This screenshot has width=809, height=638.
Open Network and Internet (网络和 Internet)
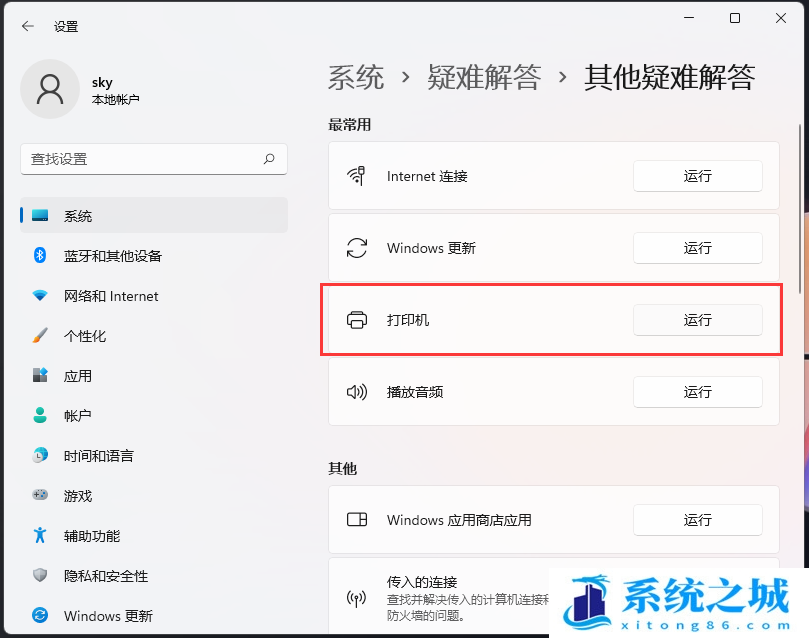pos(110,296)
